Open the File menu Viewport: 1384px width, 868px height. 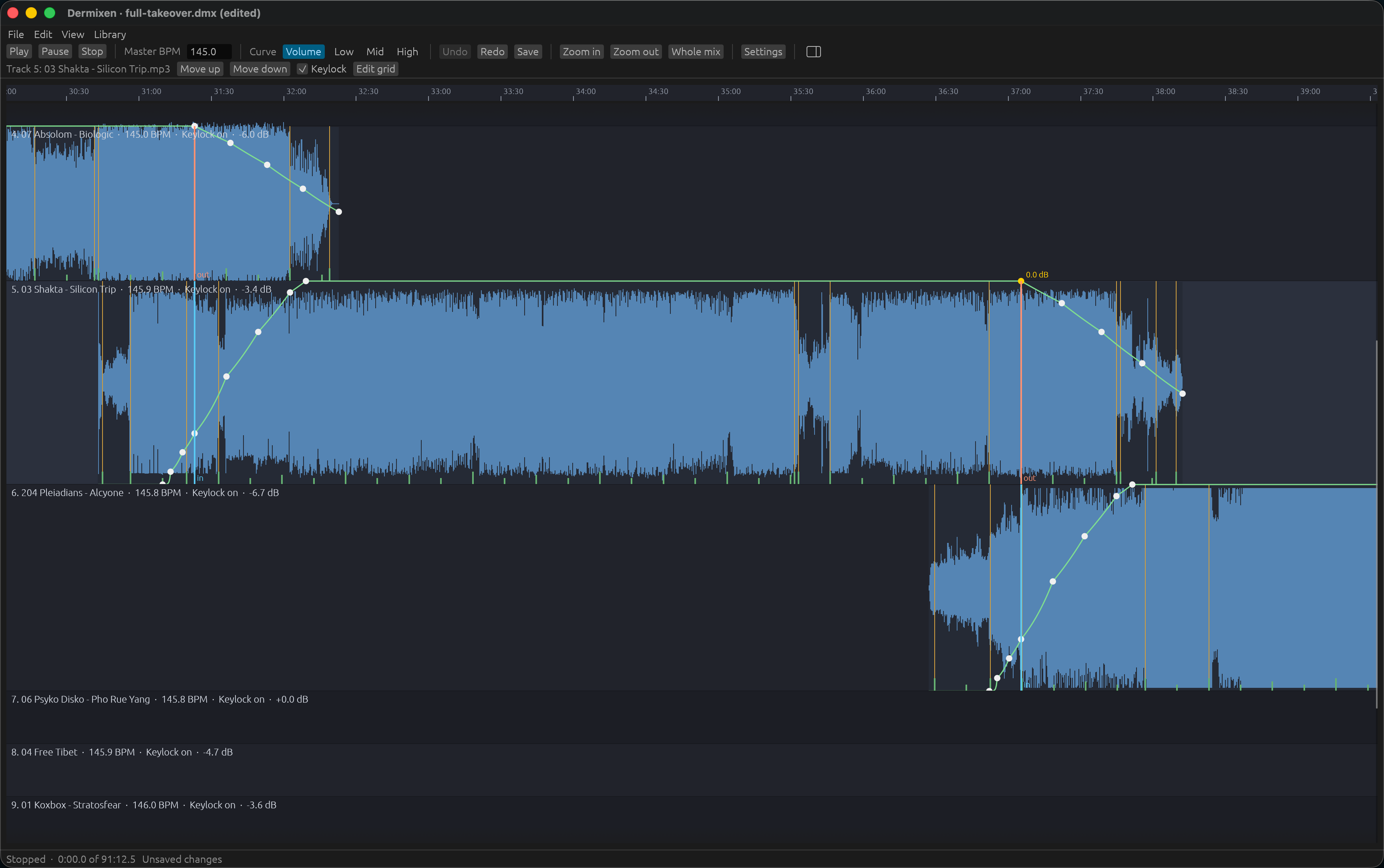pos(16,34)
